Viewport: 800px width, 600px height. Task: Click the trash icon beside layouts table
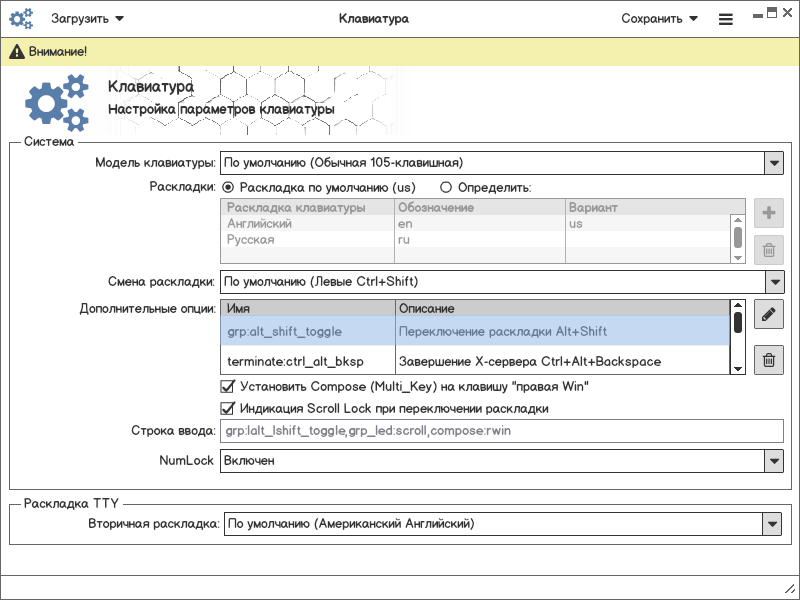point(768,250)
